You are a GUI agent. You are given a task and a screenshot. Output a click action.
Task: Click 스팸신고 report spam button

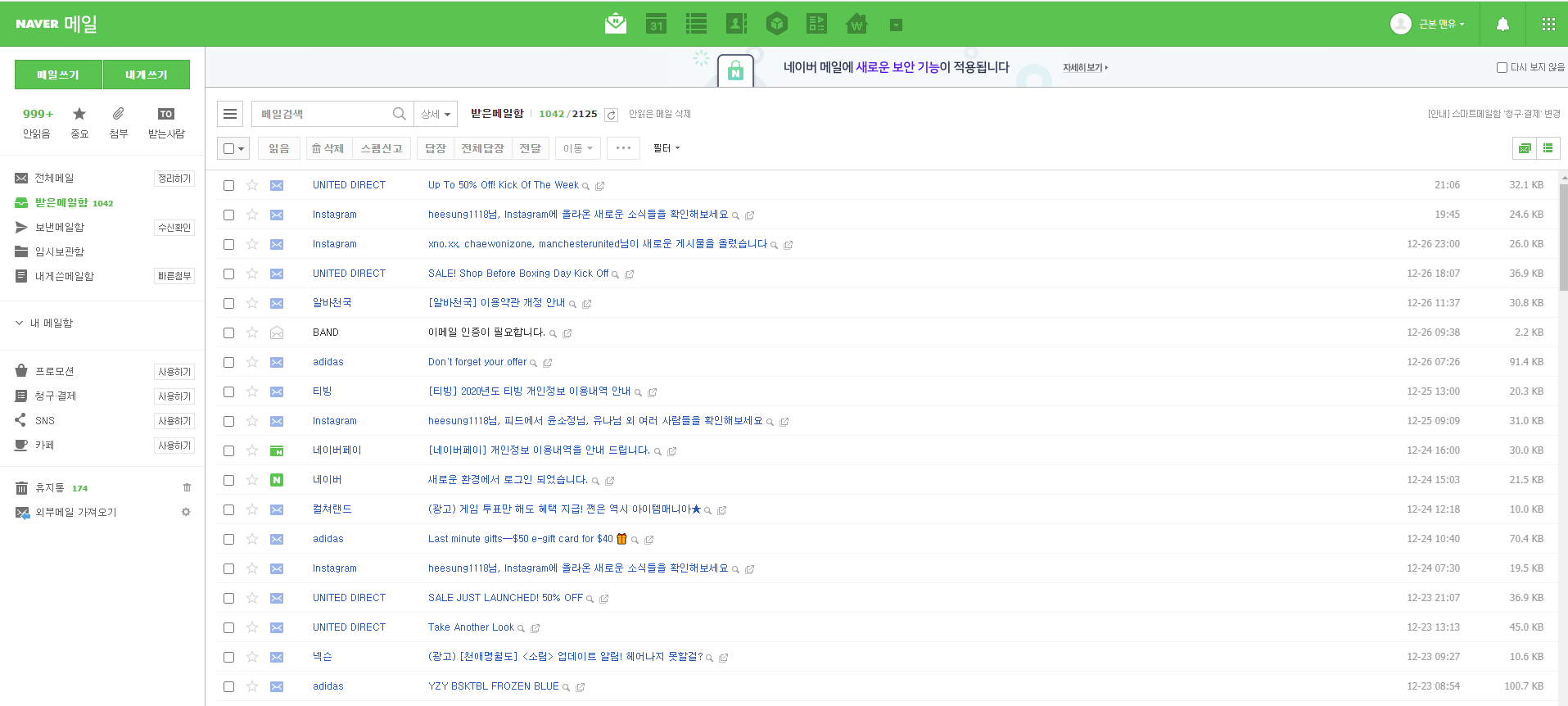[x=382, y=148]
